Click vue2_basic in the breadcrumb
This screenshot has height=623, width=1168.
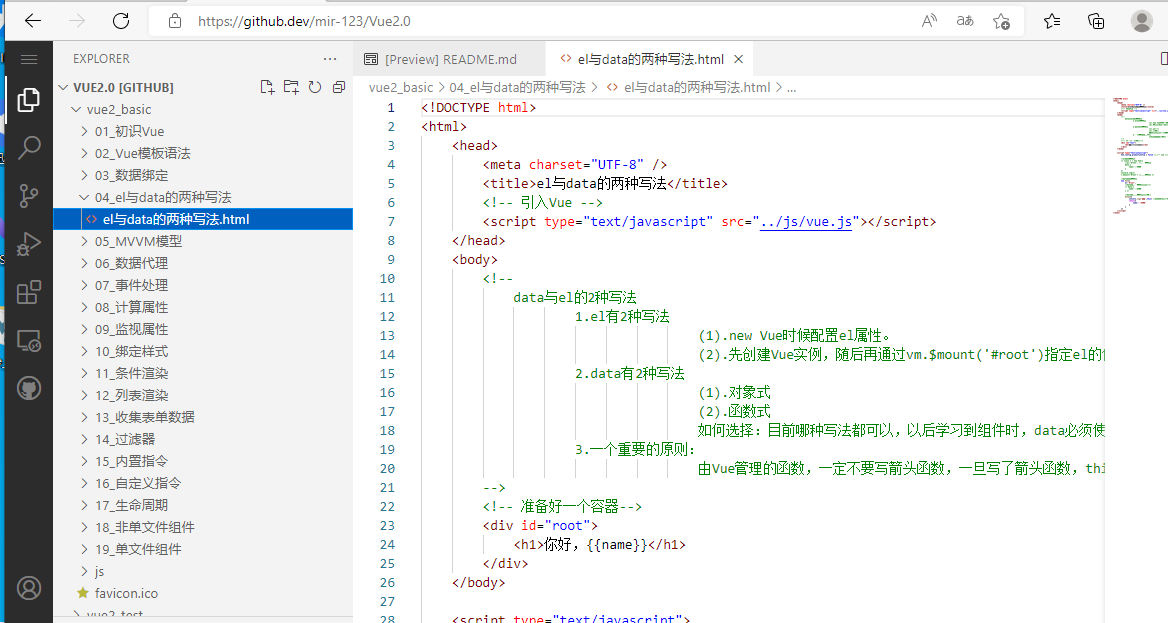(x=401, y=87)
